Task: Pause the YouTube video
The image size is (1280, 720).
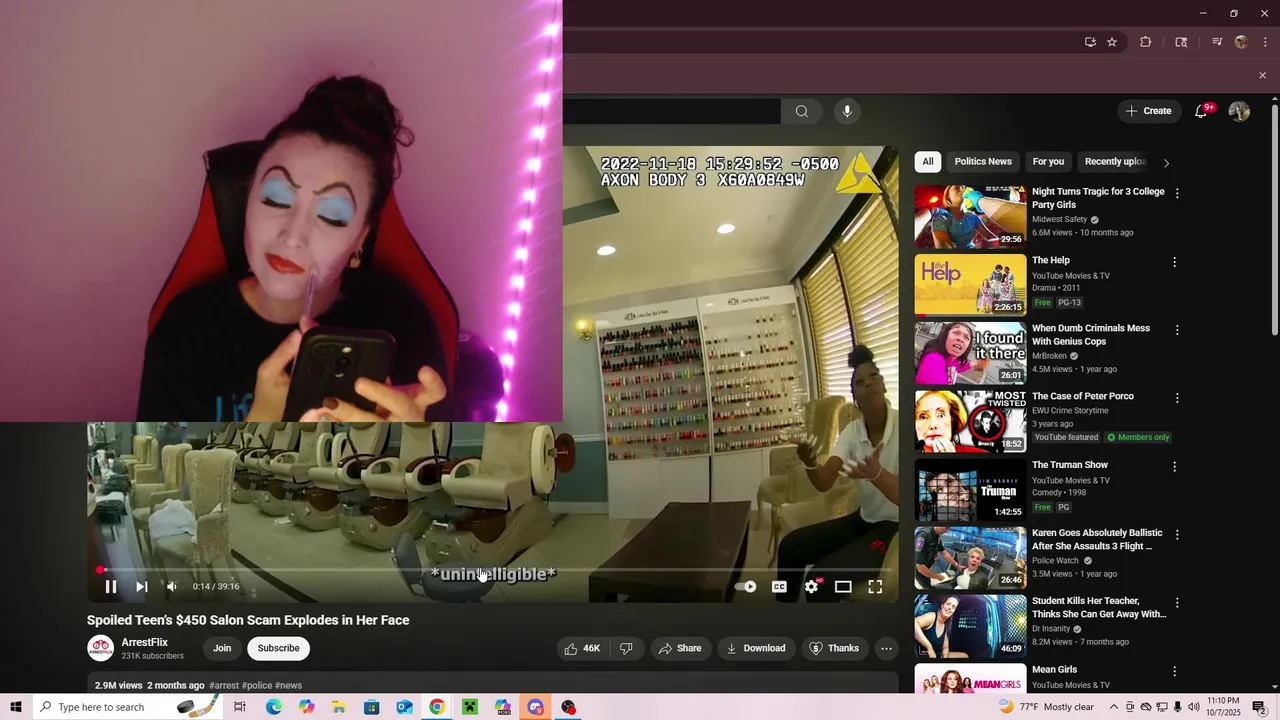Action: 111,587
